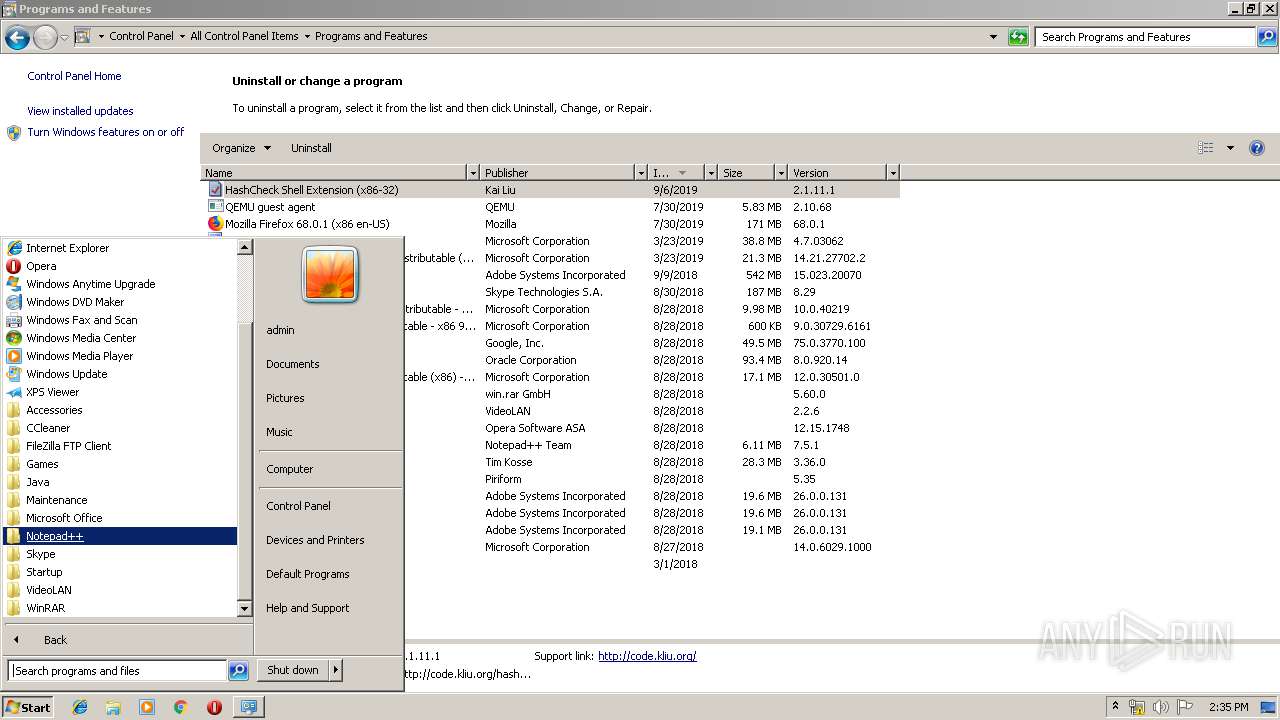Open Publisher column filter dropdown
Image resolution: width=1280 pixels, height=720 pixels.
pos(640,173)
